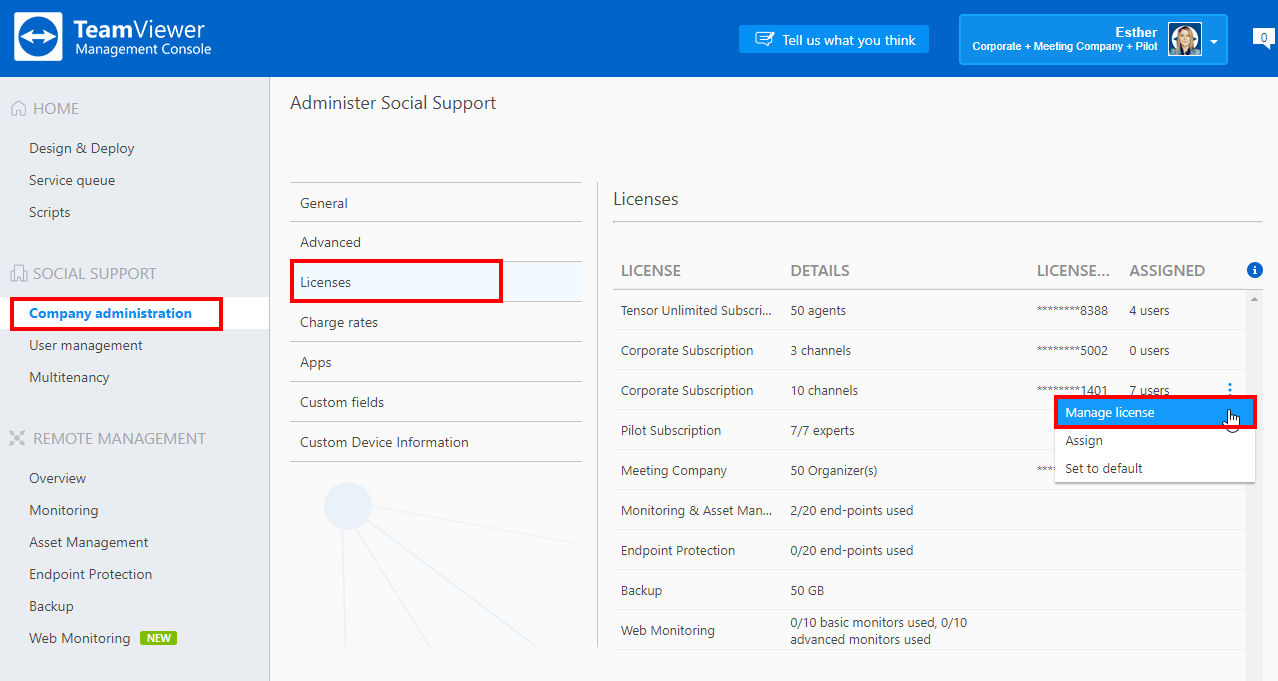This screenshot has width=1278, height=681.
Task: Open Backup in sidebar
Action: [52, 606]
